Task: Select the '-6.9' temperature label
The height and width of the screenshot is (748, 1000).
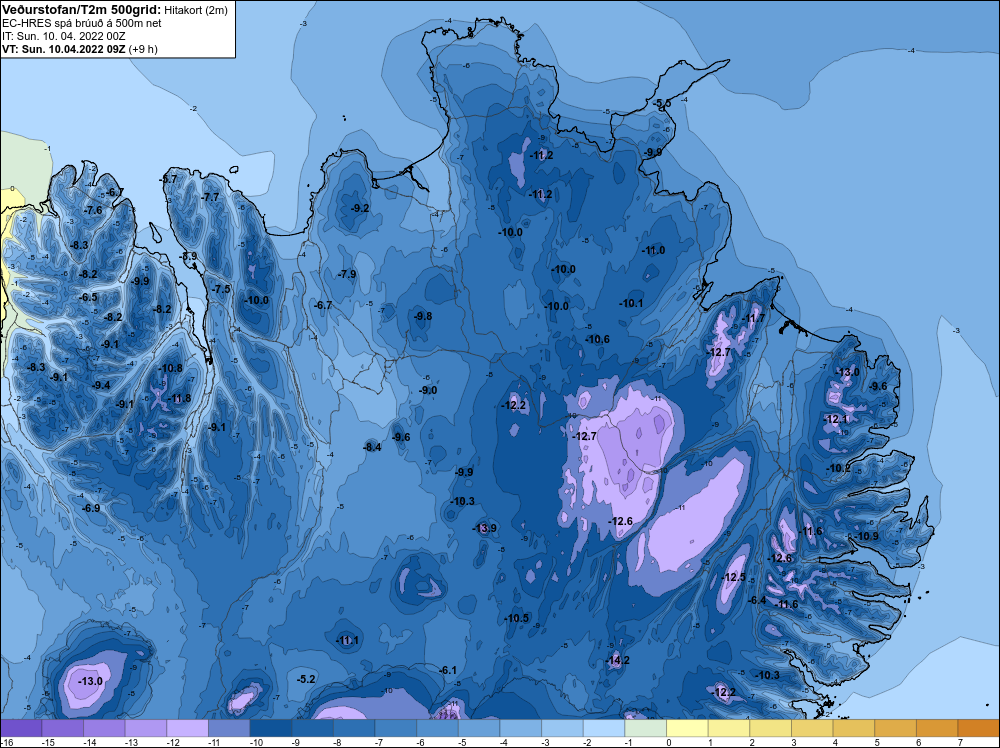Action: (x=91, y=508)
